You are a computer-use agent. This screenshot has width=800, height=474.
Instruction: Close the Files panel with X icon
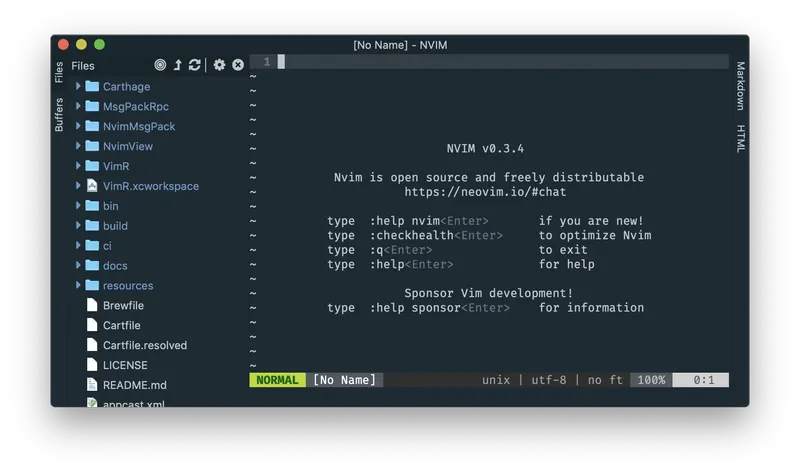tap(238, 65)
